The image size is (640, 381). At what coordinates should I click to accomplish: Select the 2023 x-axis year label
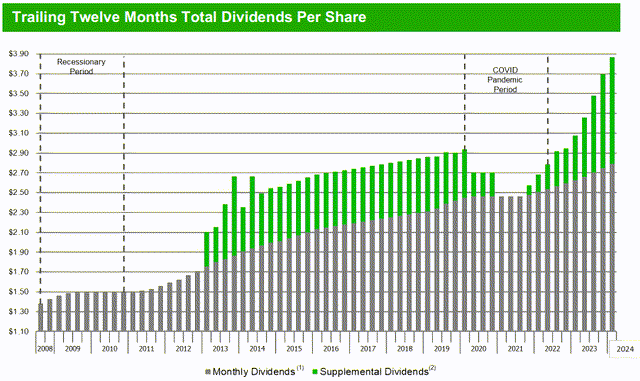589,349
